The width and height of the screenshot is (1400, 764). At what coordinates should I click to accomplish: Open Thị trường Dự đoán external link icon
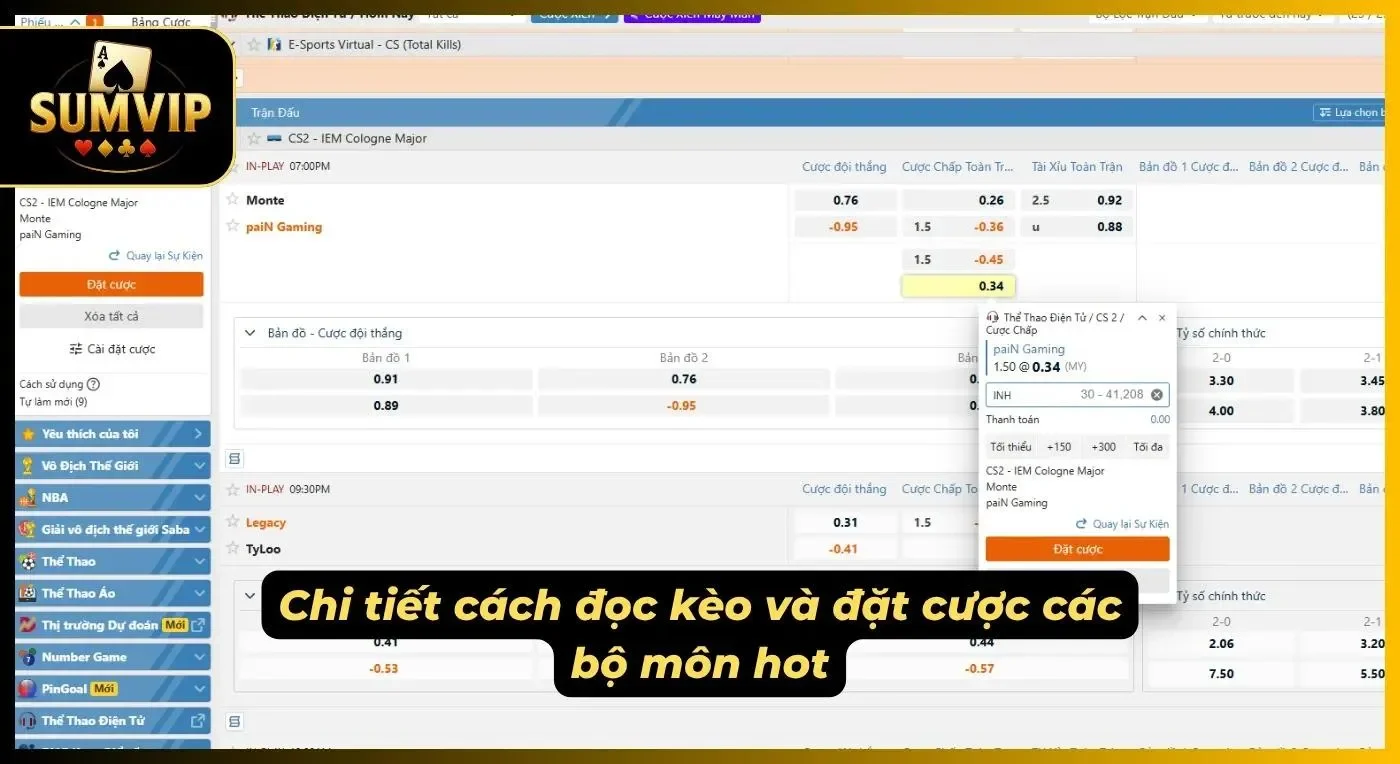[x=198, y=625]
